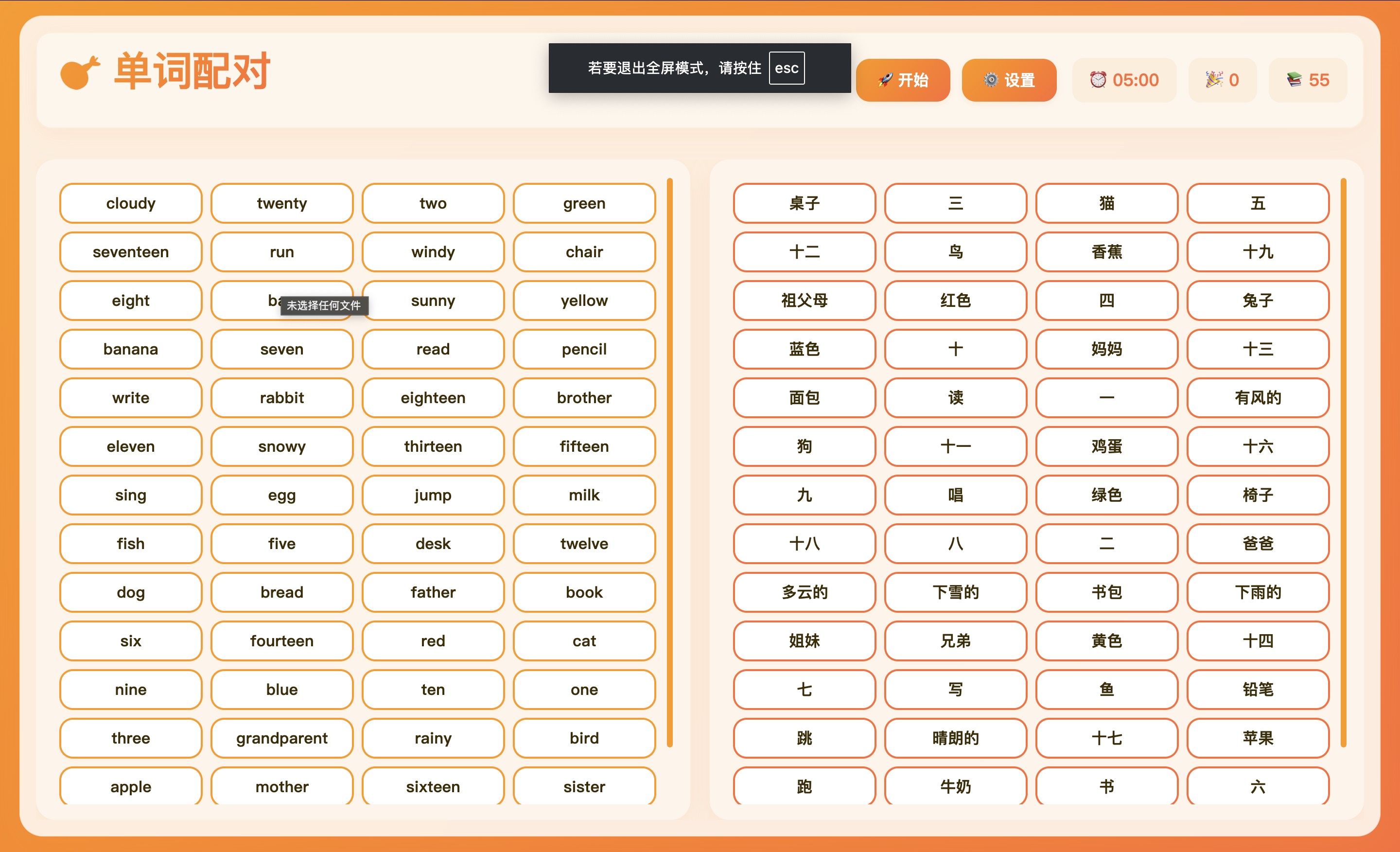1400x852 pixels.
Task: Click the 'esc' key hint in fullscreen notice
Action: pos(787,68)
